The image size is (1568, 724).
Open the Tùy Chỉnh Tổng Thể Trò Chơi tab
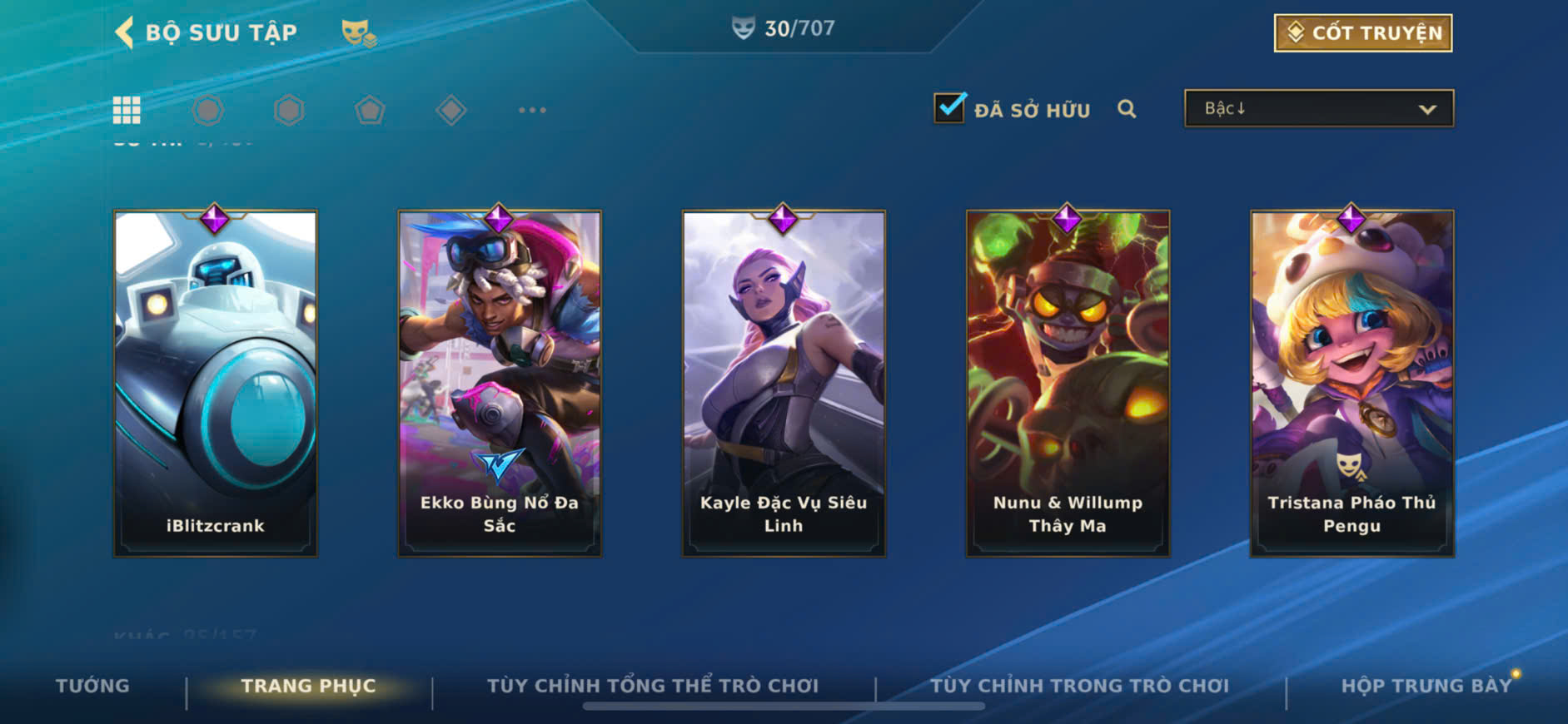[x=653, y=686]
